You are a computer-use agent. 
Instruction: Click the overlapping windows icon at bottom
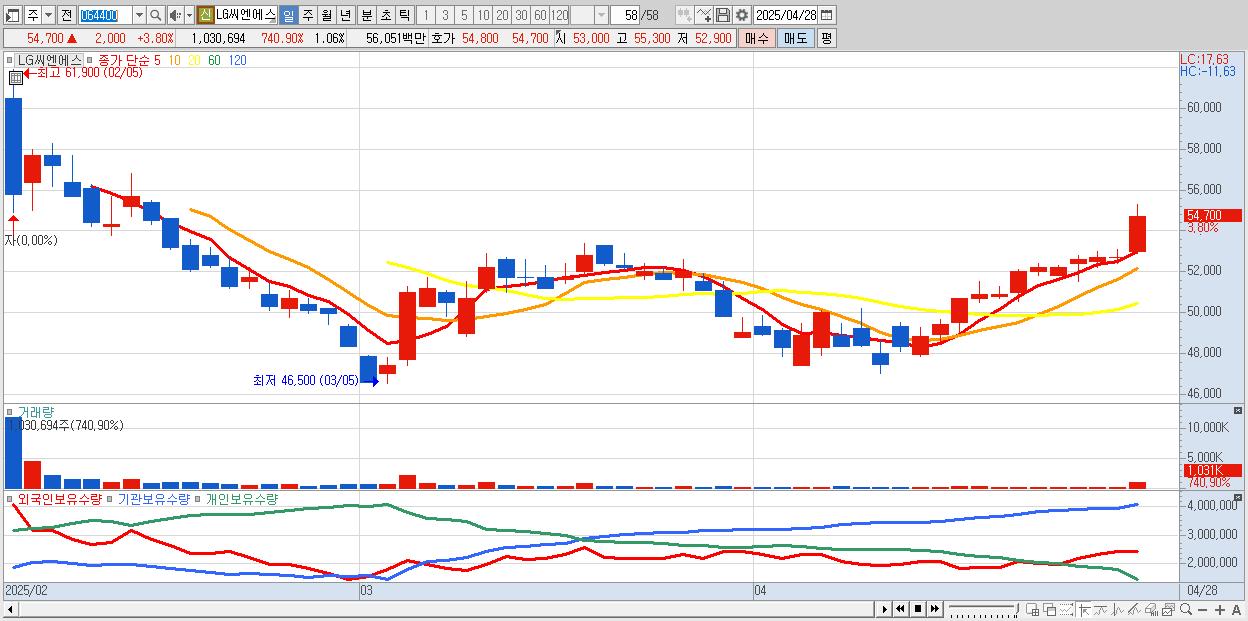click(x=1050, y=609)
